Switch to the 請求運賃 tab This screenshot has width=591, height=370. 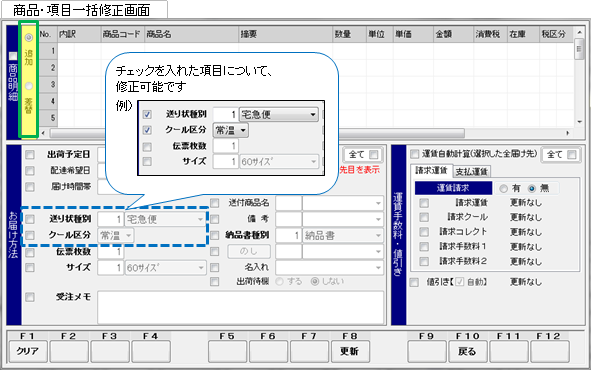pos(431,171)
